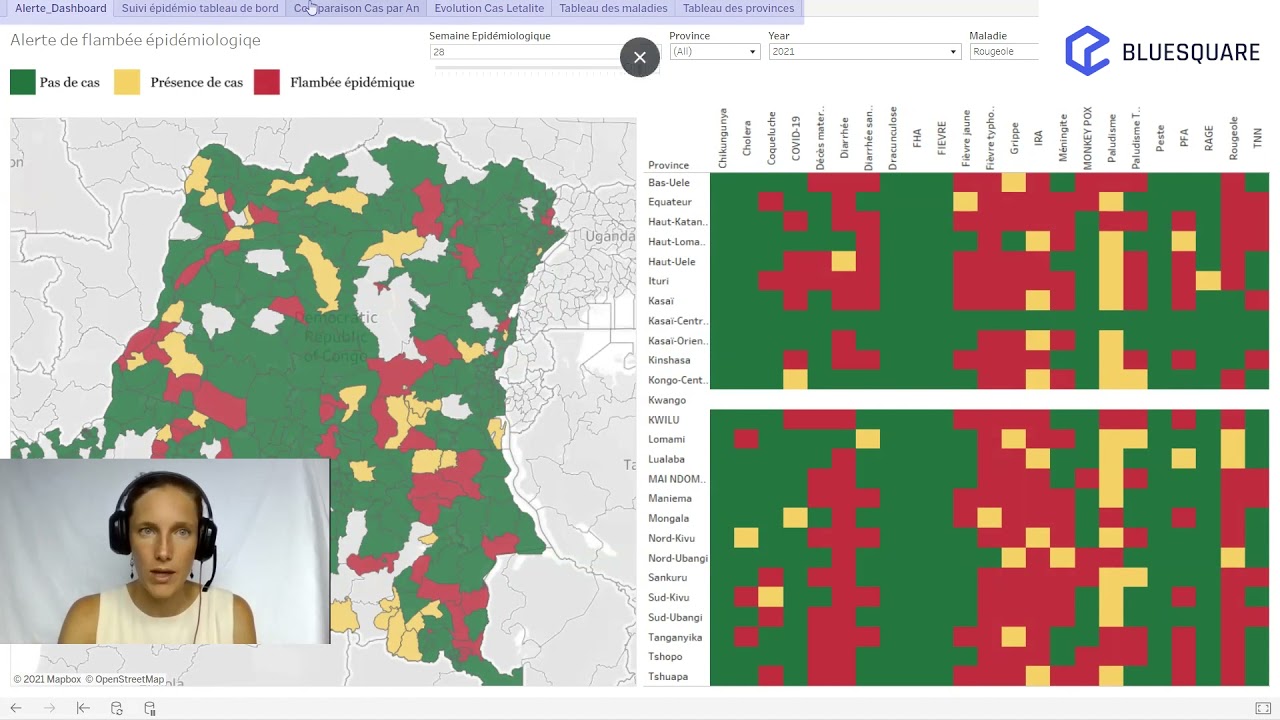Click the undo back arrow in bottom toolbar
1280x720 pixels.
coord(16,708)
